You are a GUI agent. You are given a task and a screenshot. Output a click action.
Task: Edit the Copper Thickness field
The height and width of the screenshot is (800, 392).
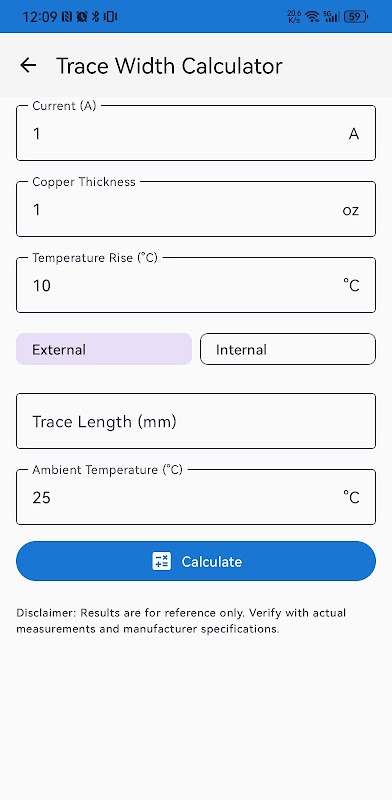(196, 209)
